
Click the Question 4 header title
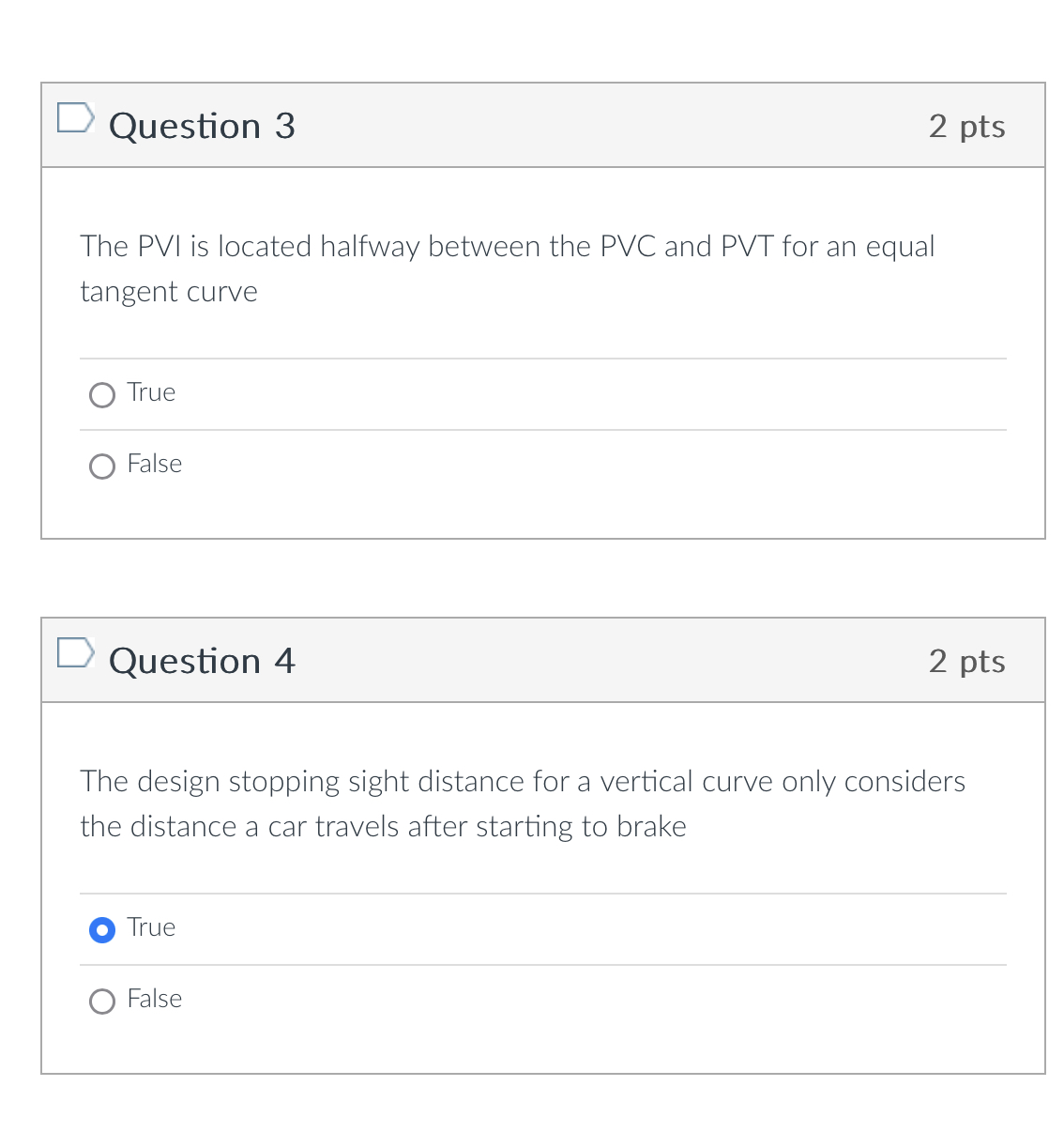point(203,661)
